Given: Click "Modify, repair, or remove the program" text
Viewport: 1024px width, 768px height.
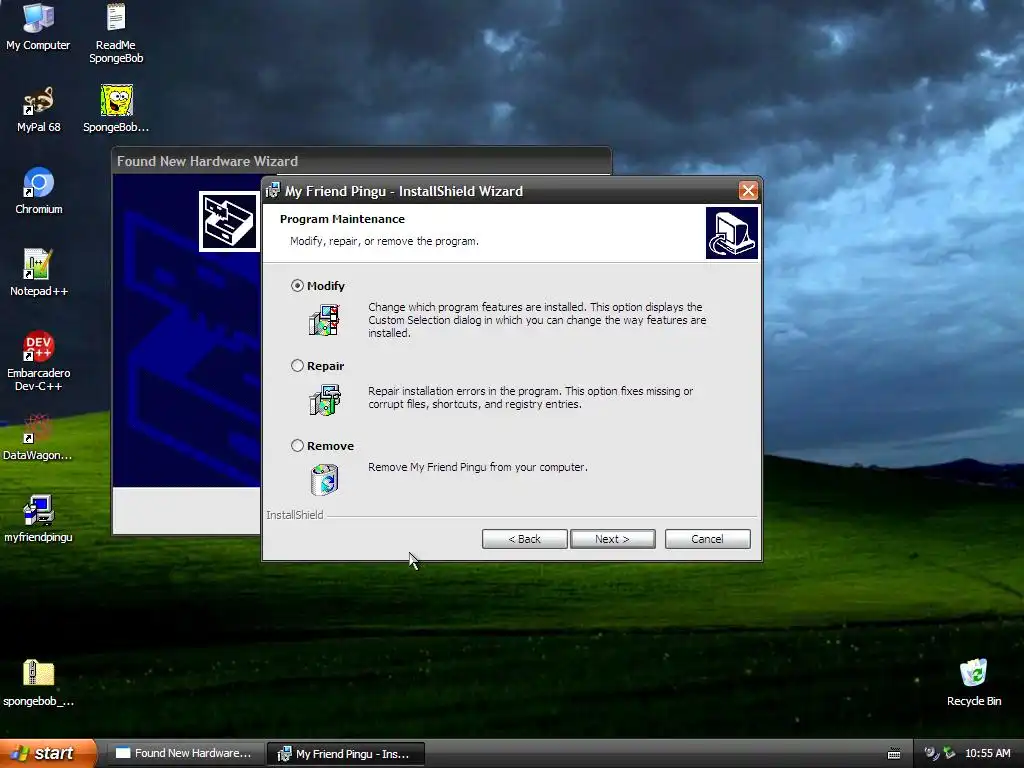Looking at the screenshot, I should point(384,241).
